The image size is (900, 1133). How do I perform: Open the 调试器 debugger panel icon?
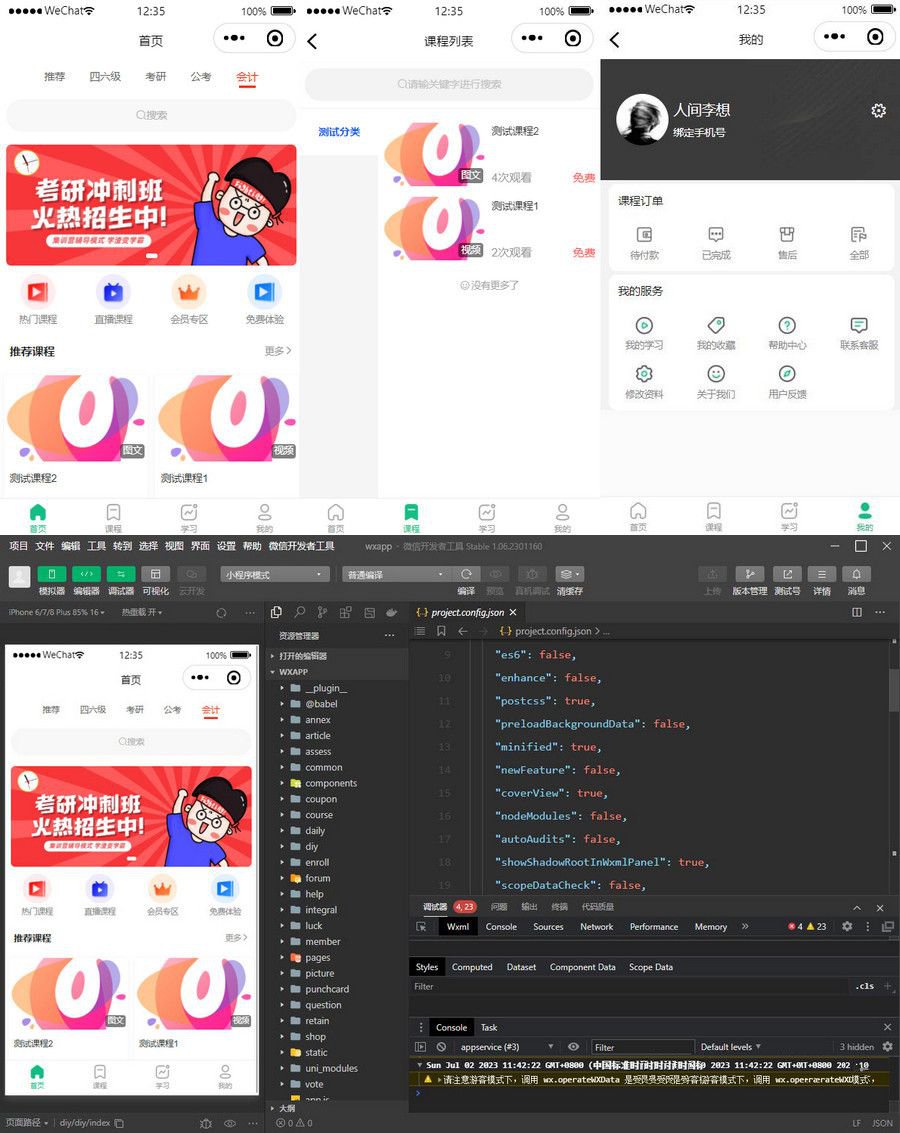pyautogui.click(x=120, y=573)
